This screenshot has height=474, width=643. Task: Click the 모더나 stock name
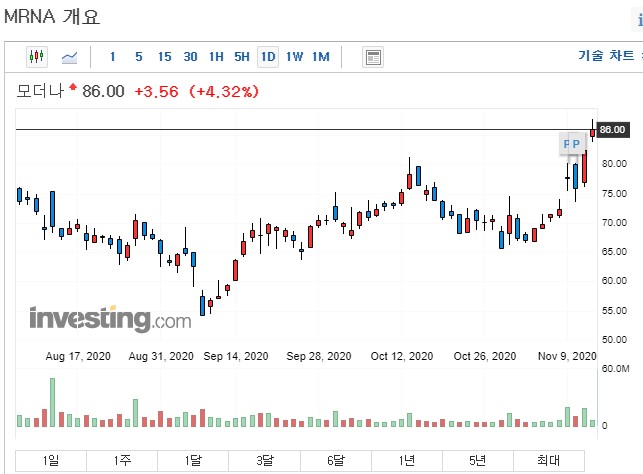pyautogui.click(x=40, y=91)
